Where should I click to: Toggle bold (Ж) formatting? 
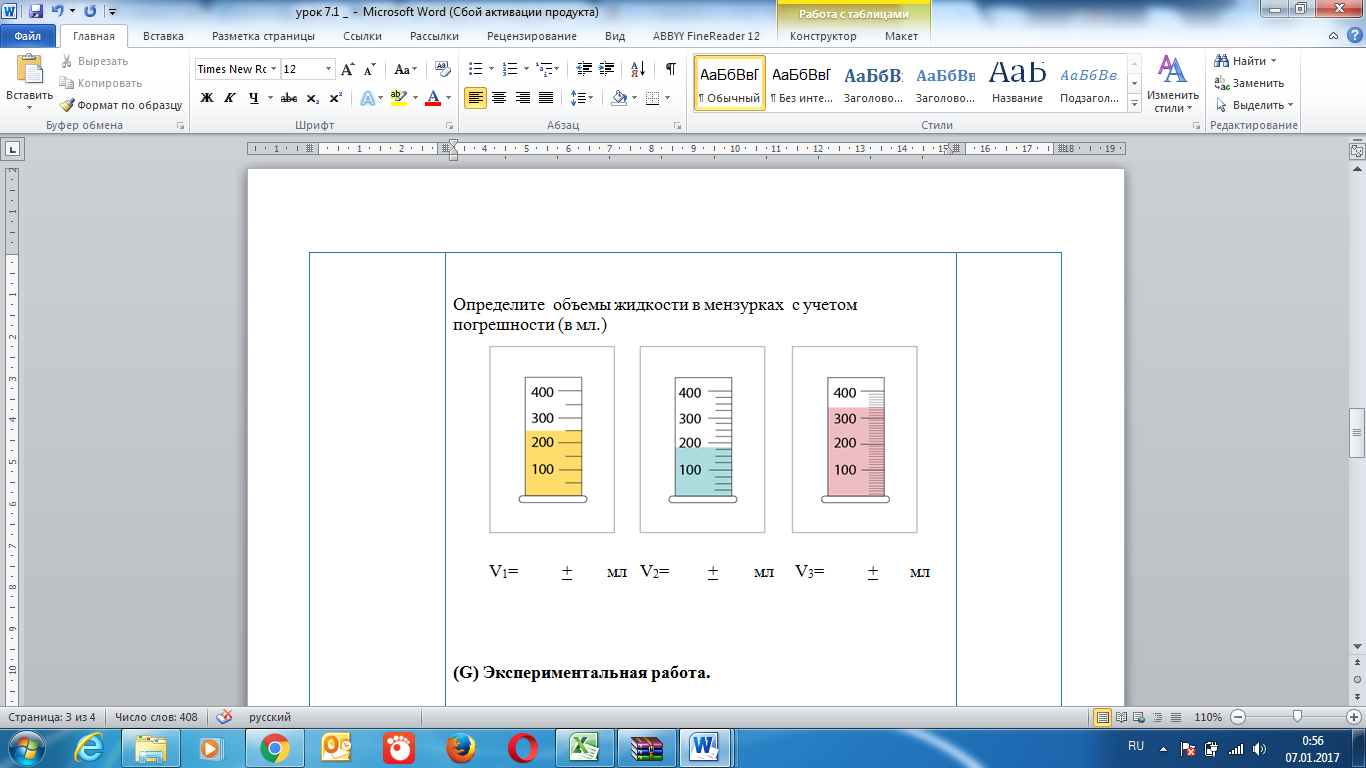[x=207, y=98]
